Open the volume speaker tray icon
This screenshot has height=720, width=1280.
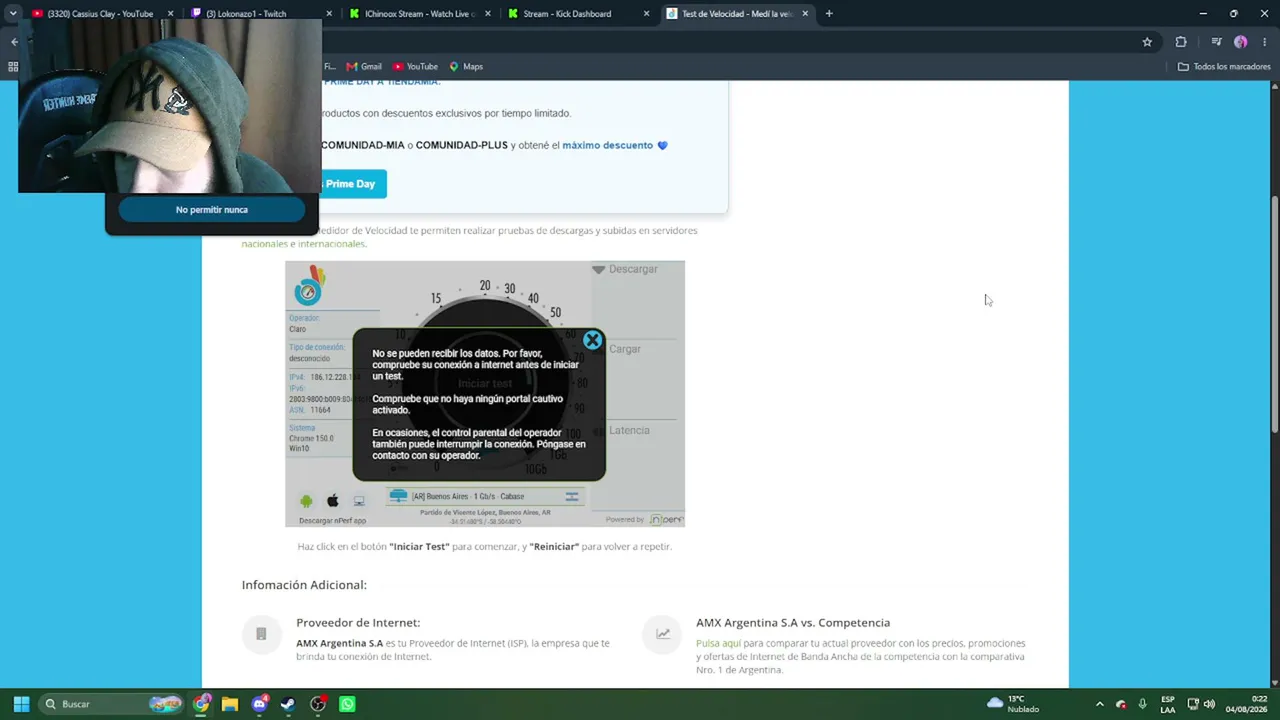(x=1209, y=704)
